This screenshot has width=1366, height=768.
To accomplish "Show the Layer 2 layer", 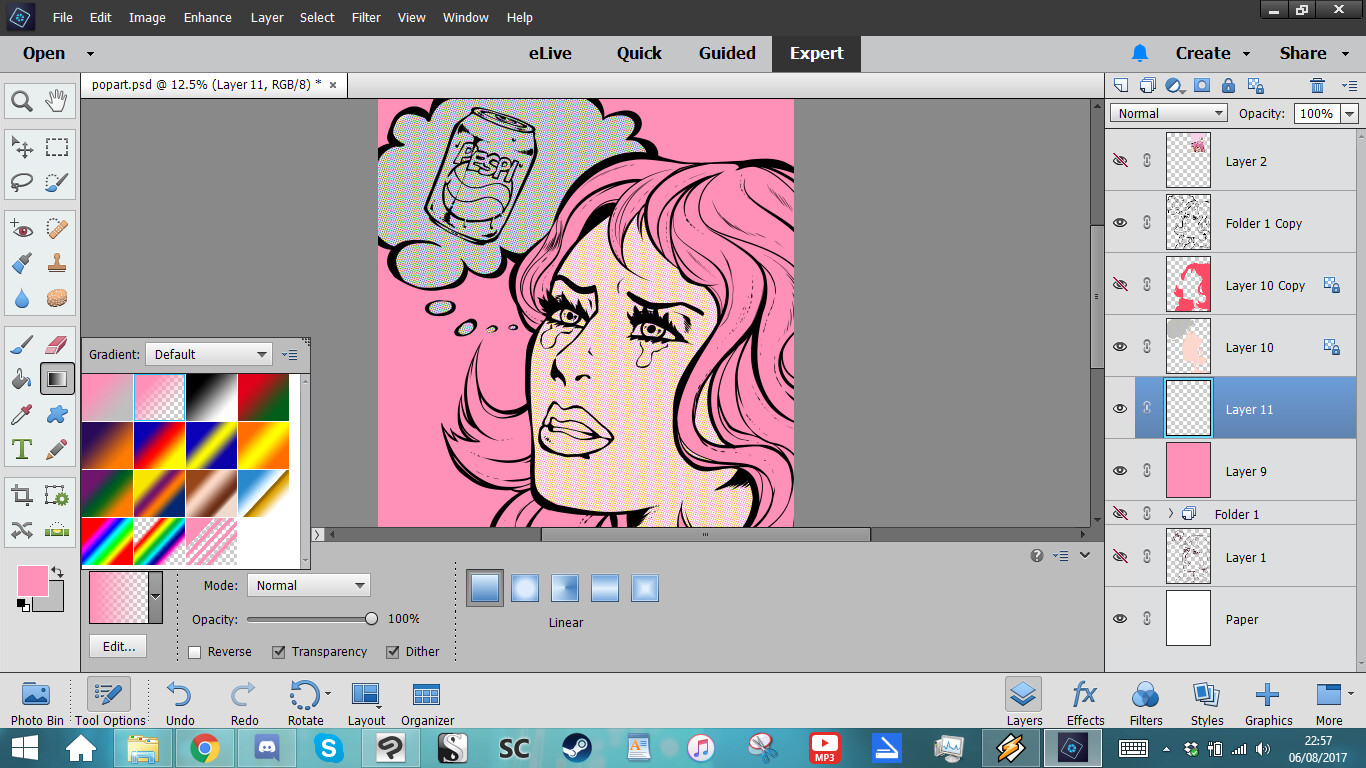I will click(1120, 161).
